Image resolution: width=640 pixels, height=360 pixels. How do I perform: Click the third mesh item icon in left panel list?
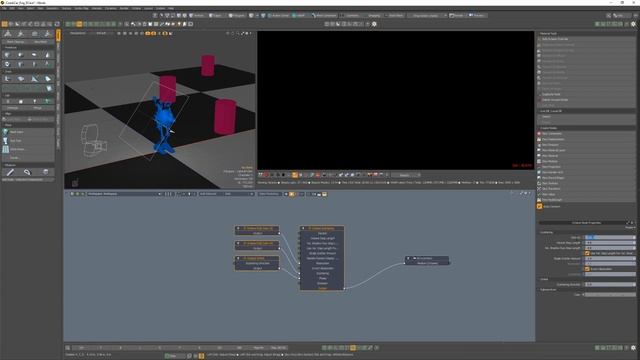tap(6, 149)
